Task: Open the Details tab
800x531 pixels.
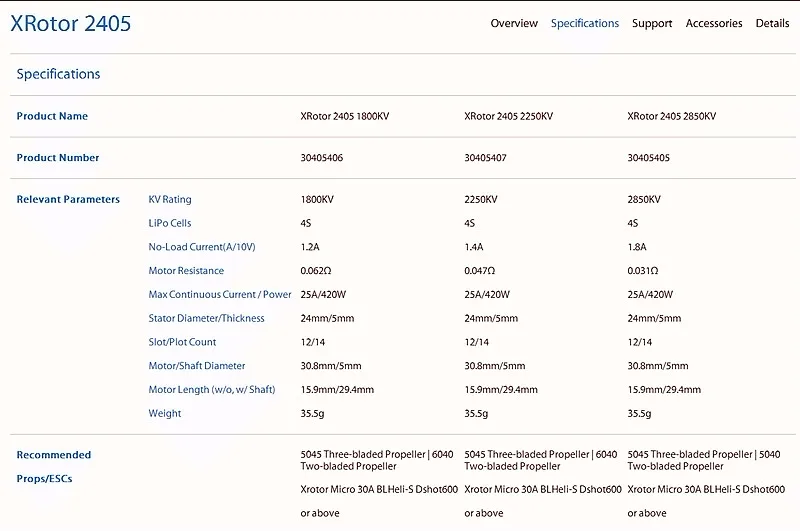Action: pos(772,23)
